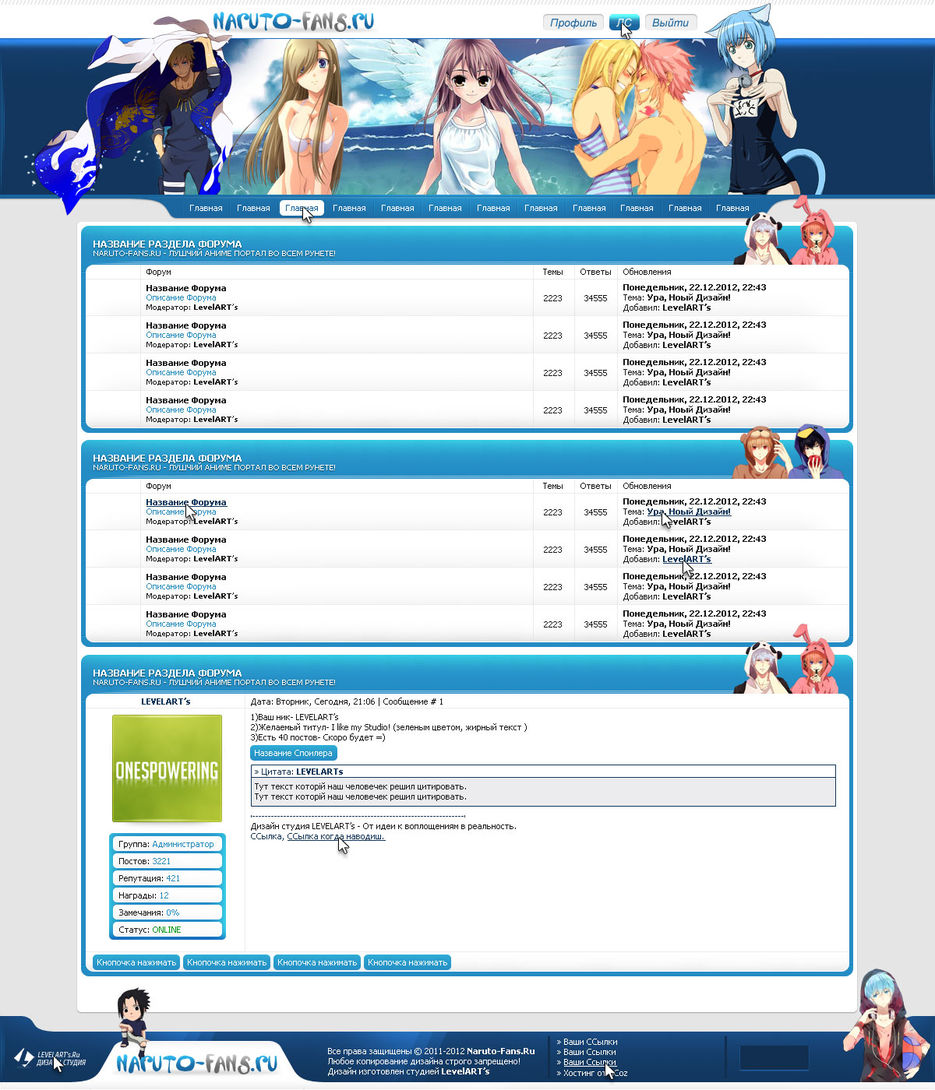
Task: Follow the underlined ССылка когда наводиш. link
Action: click(x=336, y=836)
